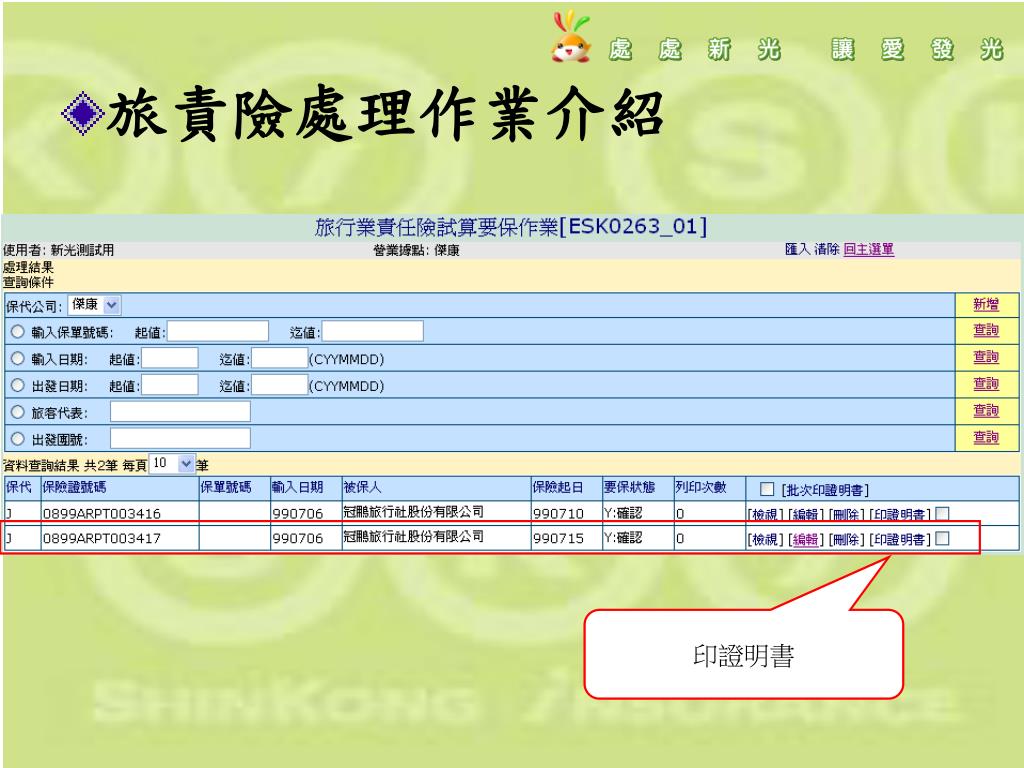Click the 營業據點: 保康 text

click(417, 250)
